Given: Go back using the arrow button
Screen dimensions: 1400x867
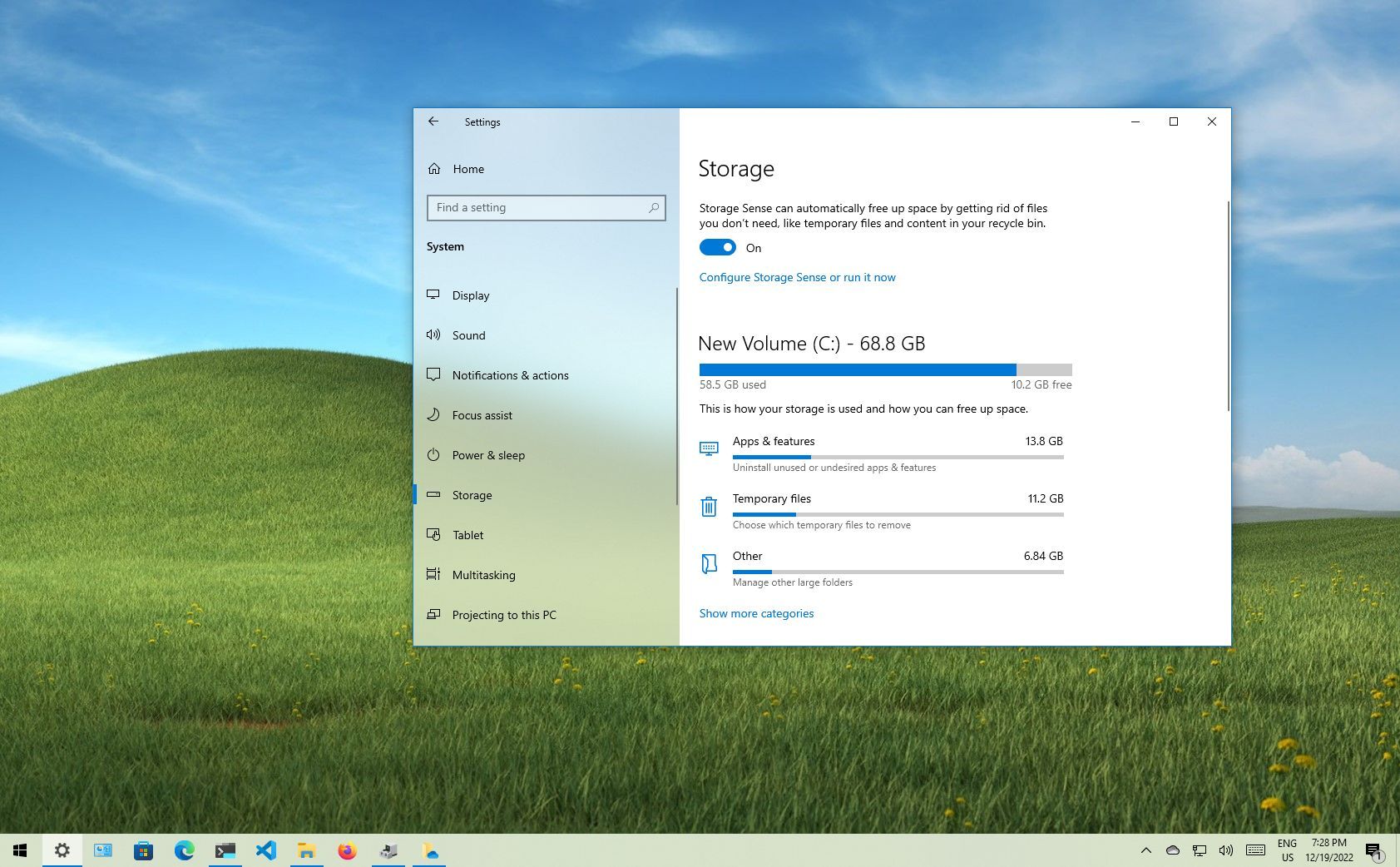Looking at the screenshot, I should (x=433, y=121).
